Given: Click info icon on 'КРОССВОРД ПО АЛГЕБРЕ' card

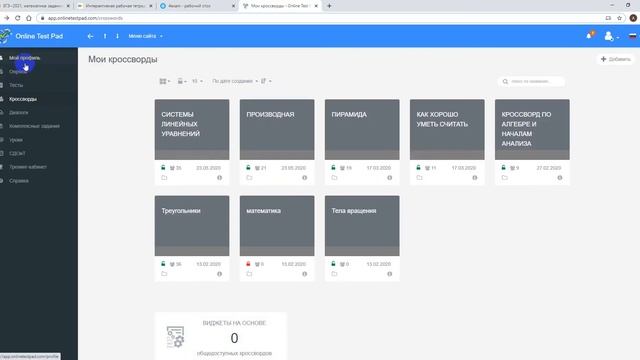Looking at the screenshot, I should pos(560,178).
